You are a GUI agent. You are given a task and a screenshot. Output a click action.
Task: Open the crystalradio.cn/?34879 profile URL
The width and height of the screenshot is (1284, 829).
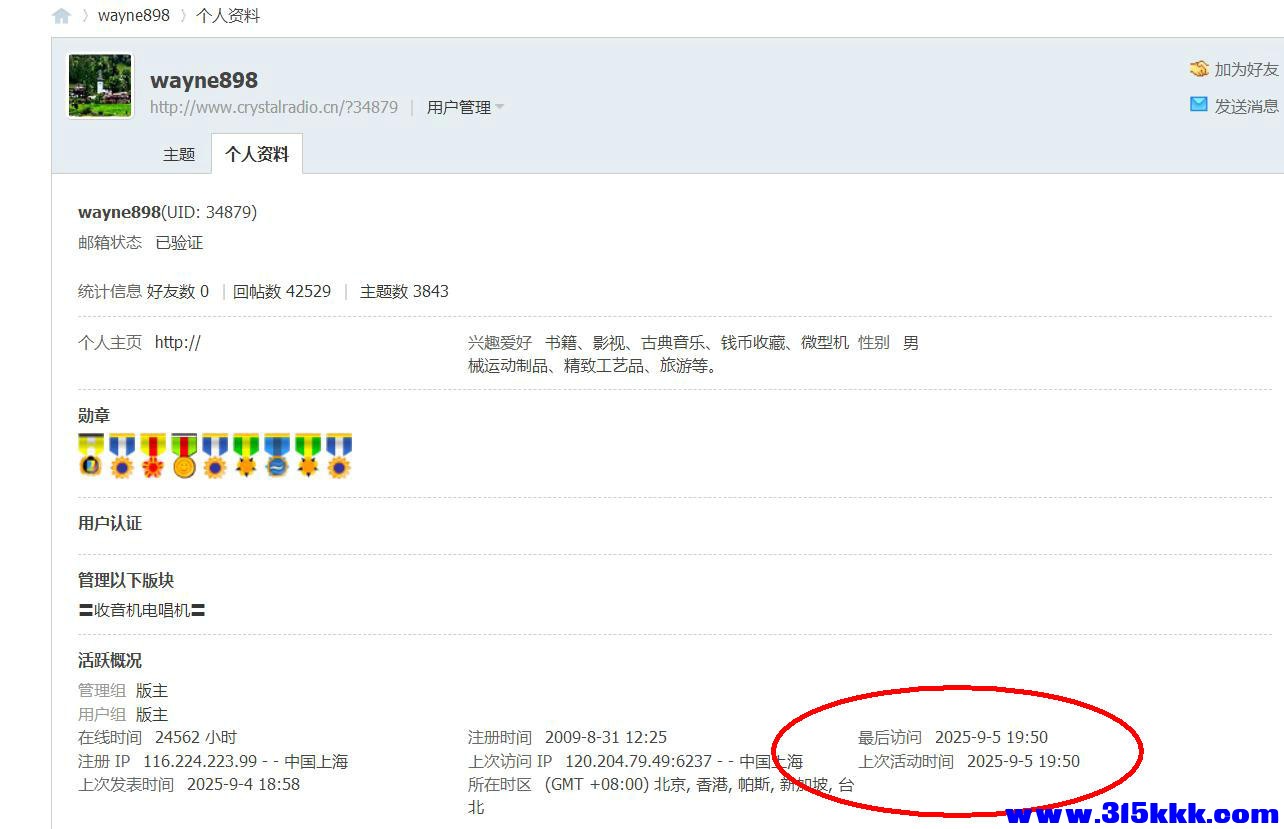pos(274,107)
